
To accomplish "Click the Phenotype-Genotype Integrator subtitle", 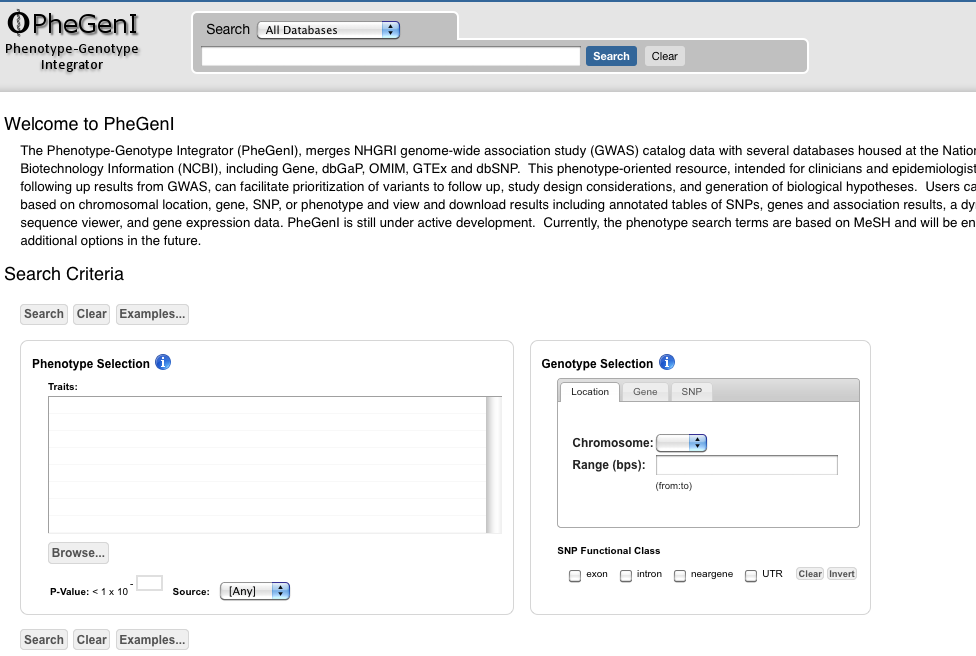I will tap(72, 57).
